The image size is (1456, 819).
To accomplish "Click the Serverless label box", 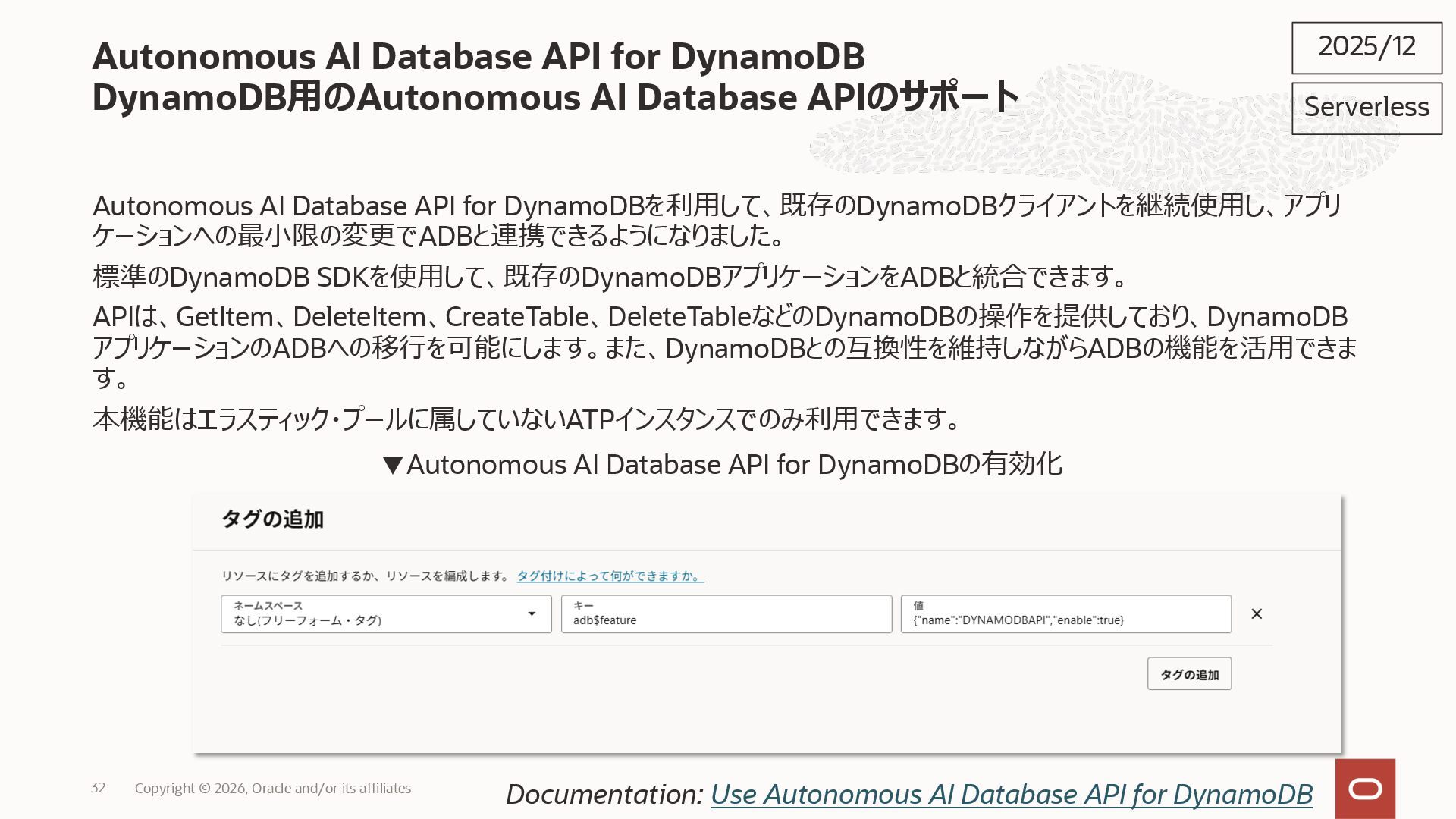I will 1367,108.
